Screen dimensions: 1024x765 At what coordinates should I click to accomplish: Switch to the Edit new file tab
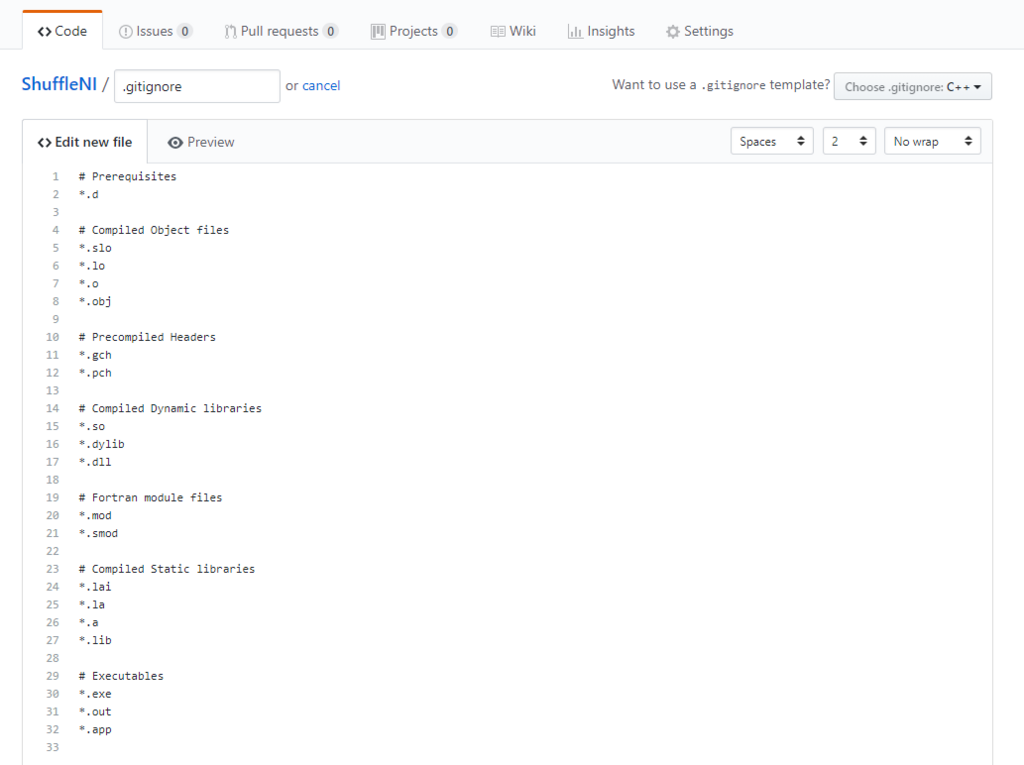click(85, 142)
